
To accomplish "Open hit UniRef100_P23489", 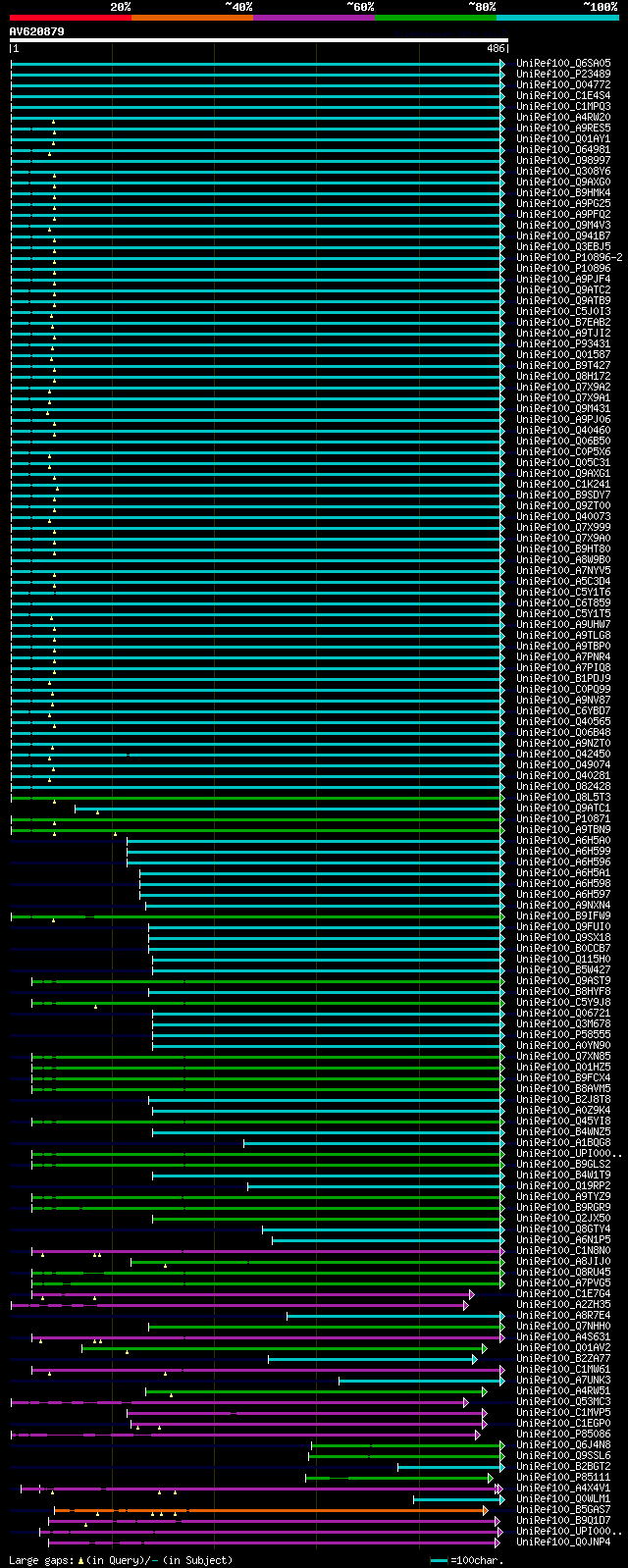I will 563,74.
